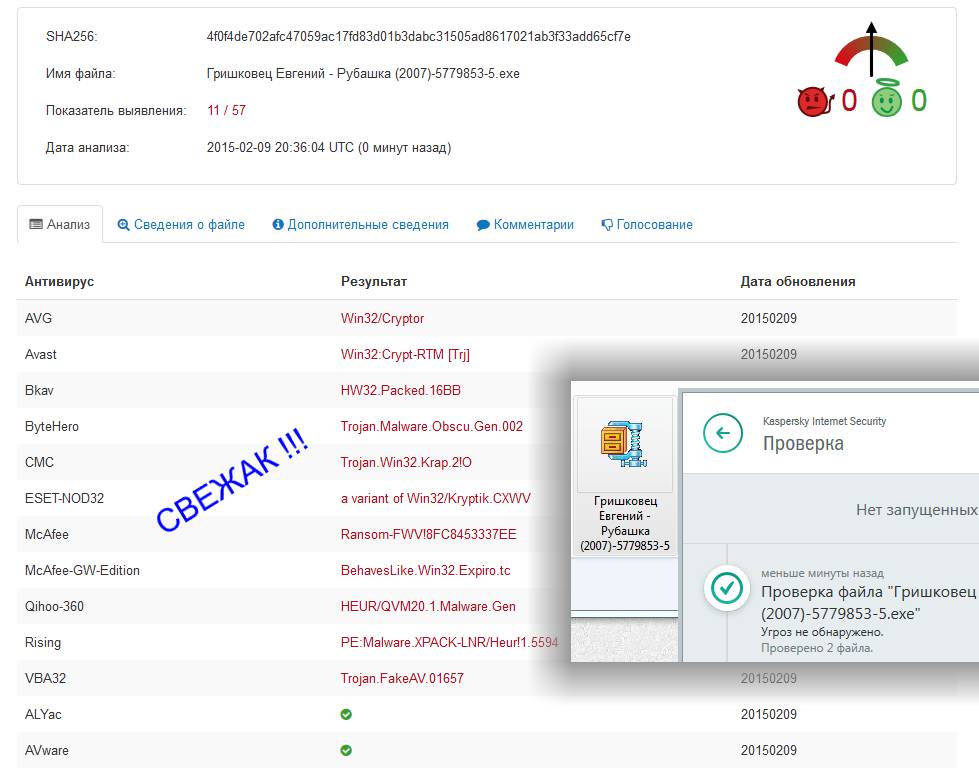979x776 pixels.
Task: Click Нет запущенных text in Kaspersky
Action: (x=917, y=510)
